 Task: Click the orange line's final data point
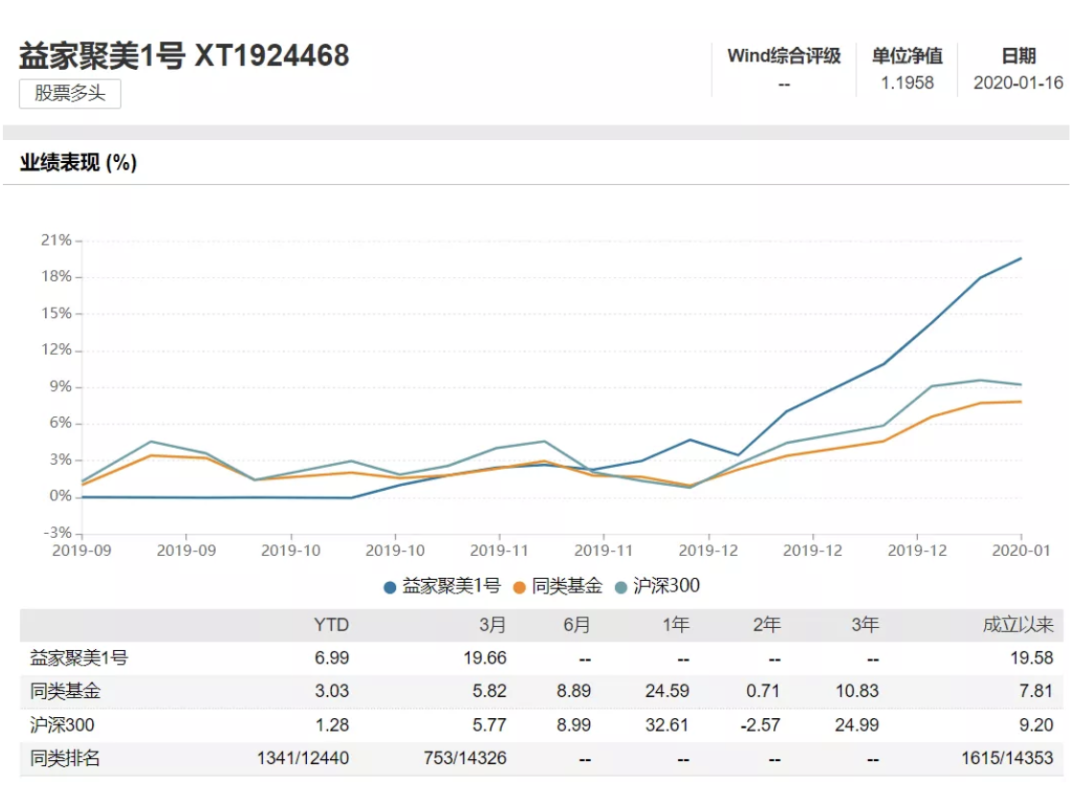pos(1021,402)
